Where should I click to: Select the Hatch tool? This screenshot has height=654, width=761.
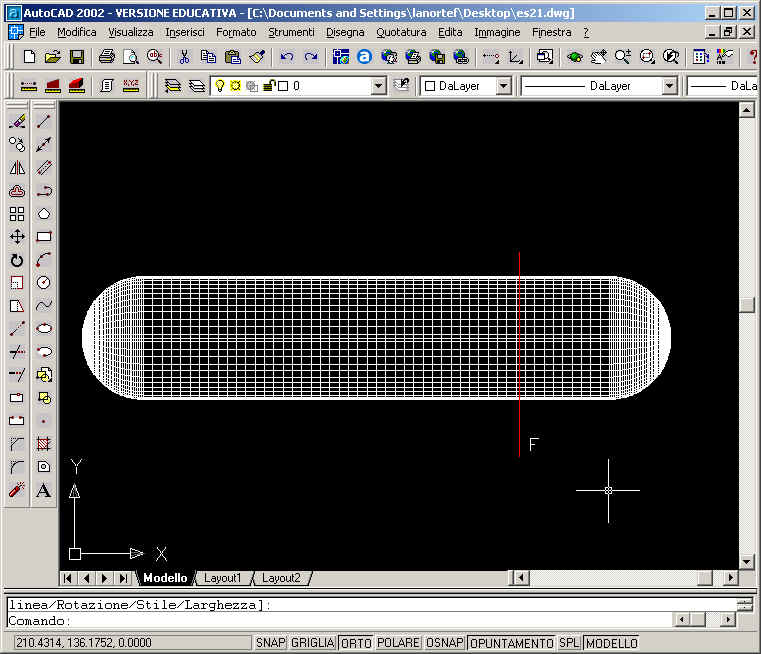coord(44,443)
